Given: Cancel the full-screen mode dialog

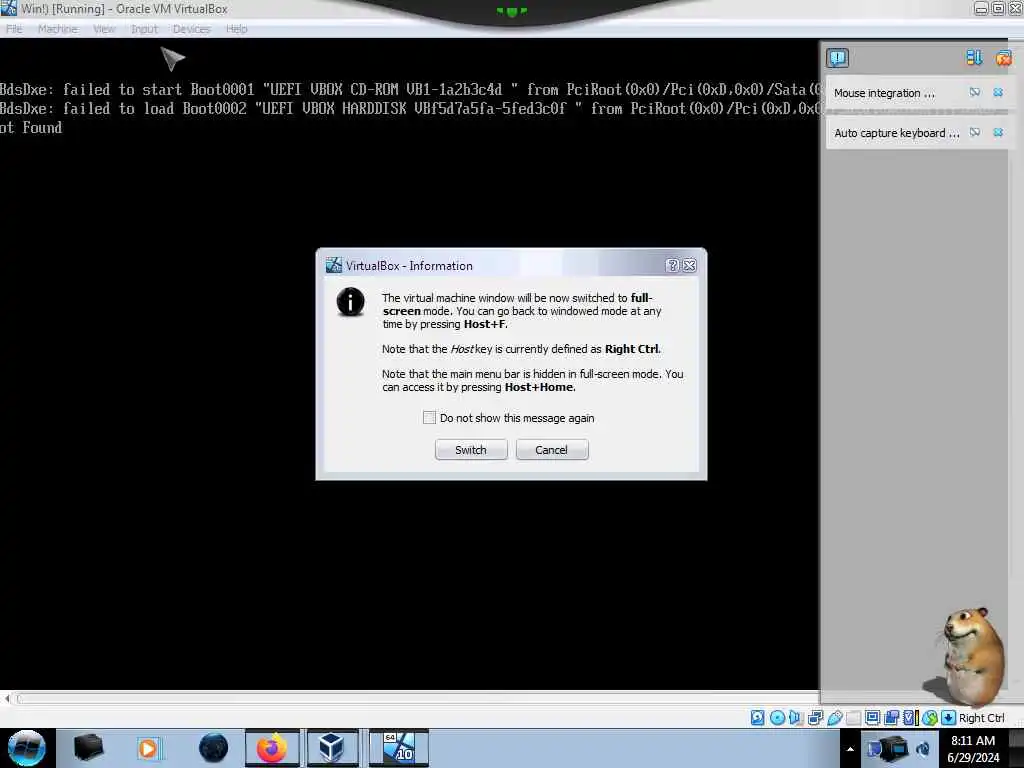Looking at the screenshot, I should tap(552, 450).
